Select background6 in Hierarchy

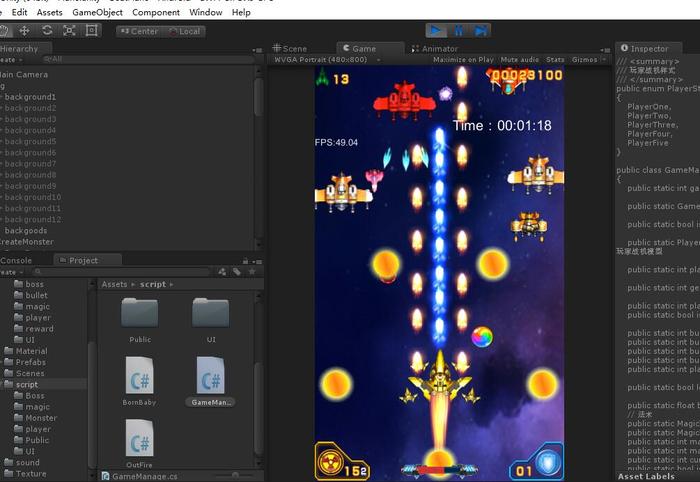tap(30, 153)
